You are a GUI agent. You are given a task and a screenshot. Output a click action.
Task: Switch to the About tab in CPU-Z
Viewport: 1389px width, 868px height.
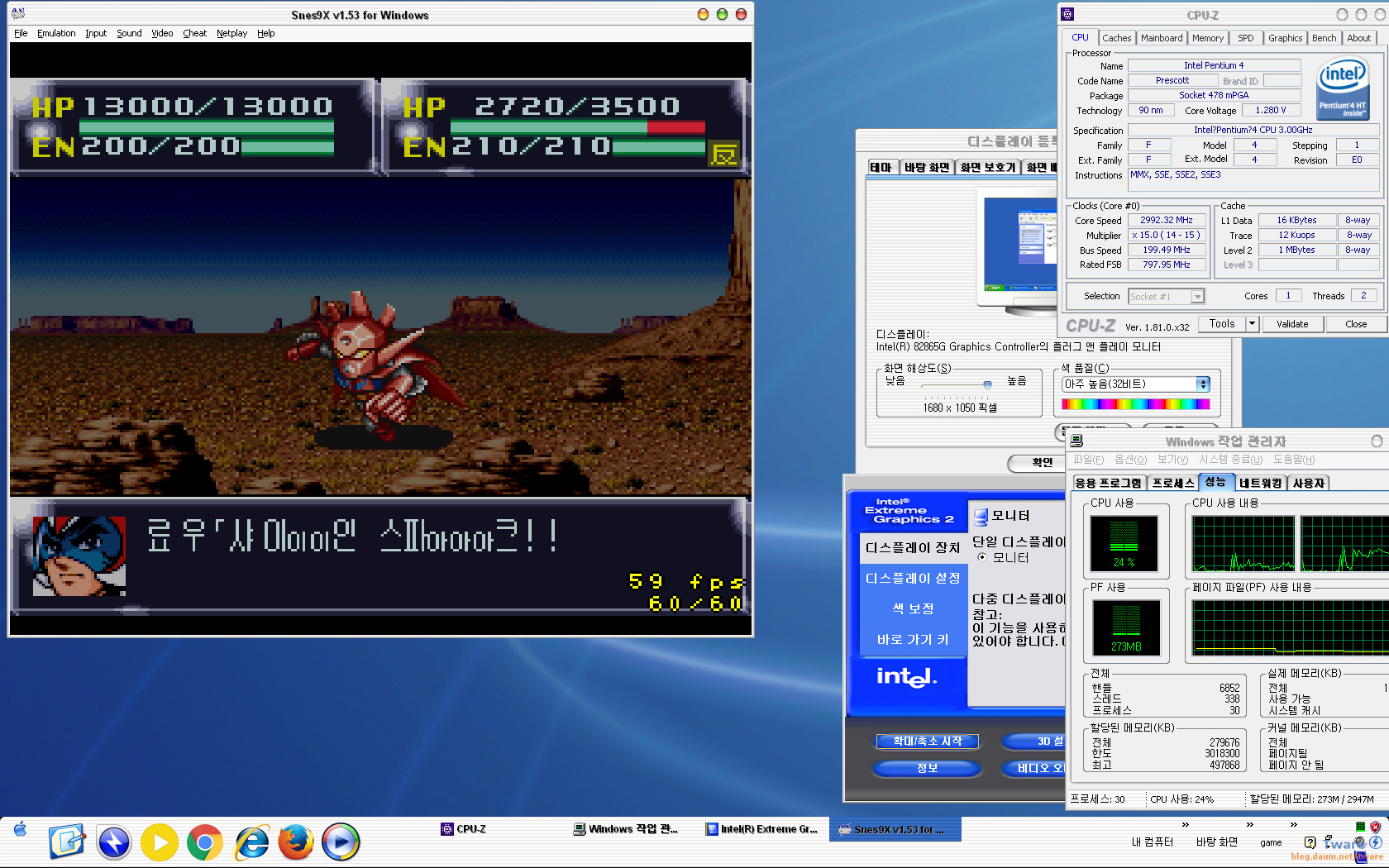pyautogui.click(x=1358, y=38)
